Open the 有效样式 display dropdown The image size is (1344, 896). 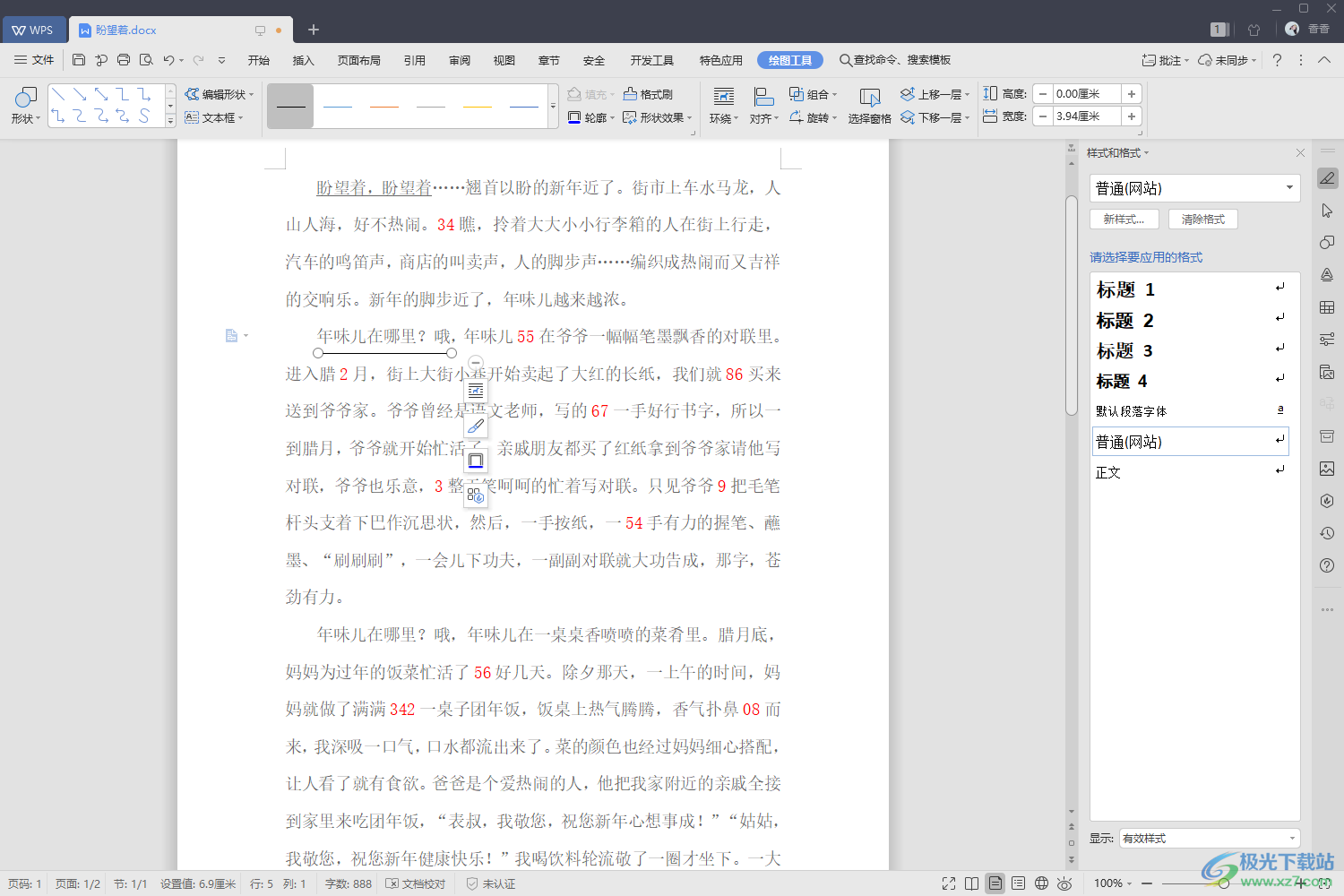point(1210,839)
